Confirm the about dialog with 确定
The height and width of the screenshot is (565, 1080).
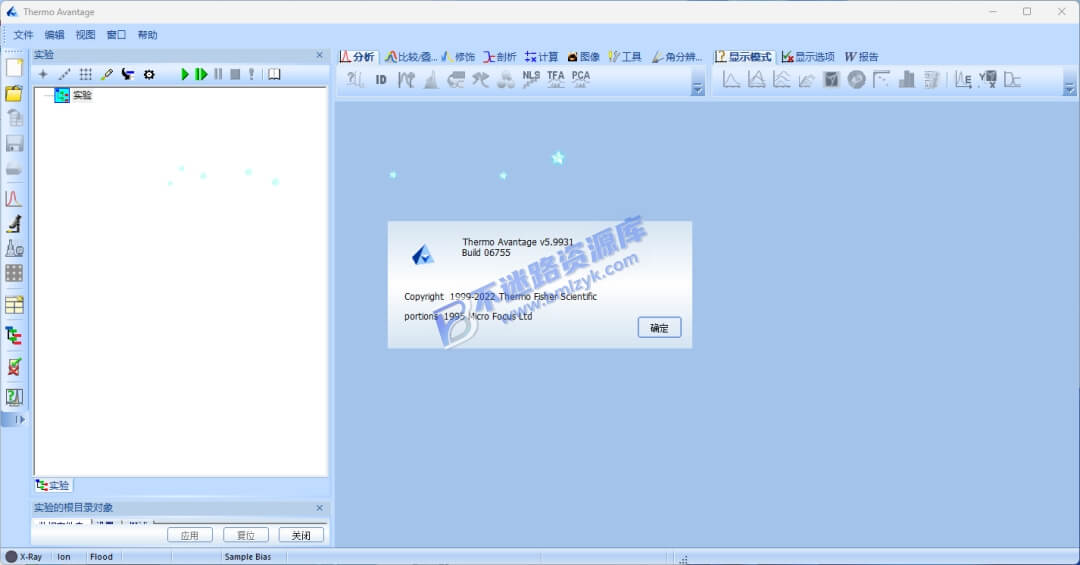click(659, 328)
